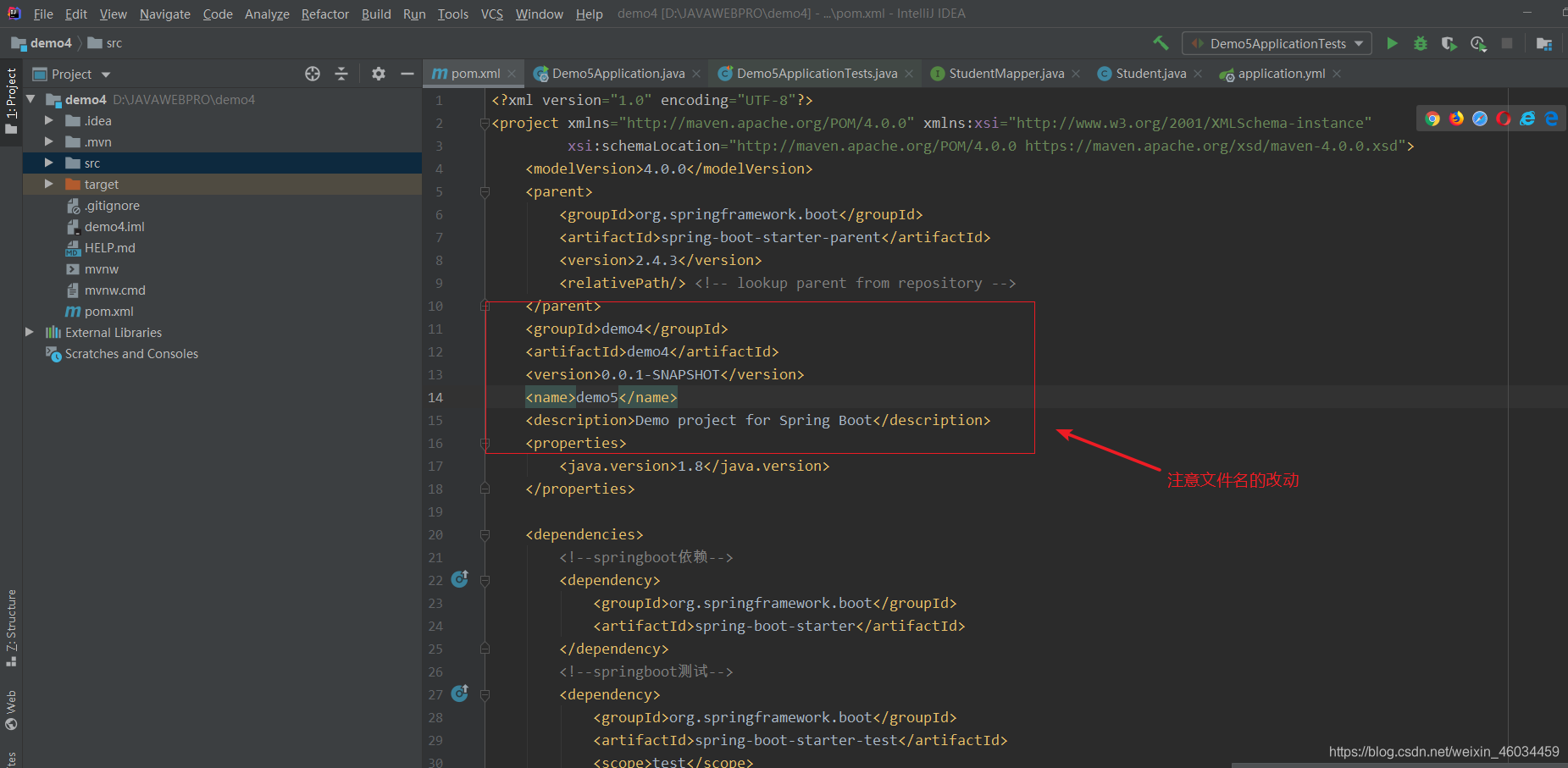
Task: Click the stop run square icon
Action: (x=1507, y=43)
